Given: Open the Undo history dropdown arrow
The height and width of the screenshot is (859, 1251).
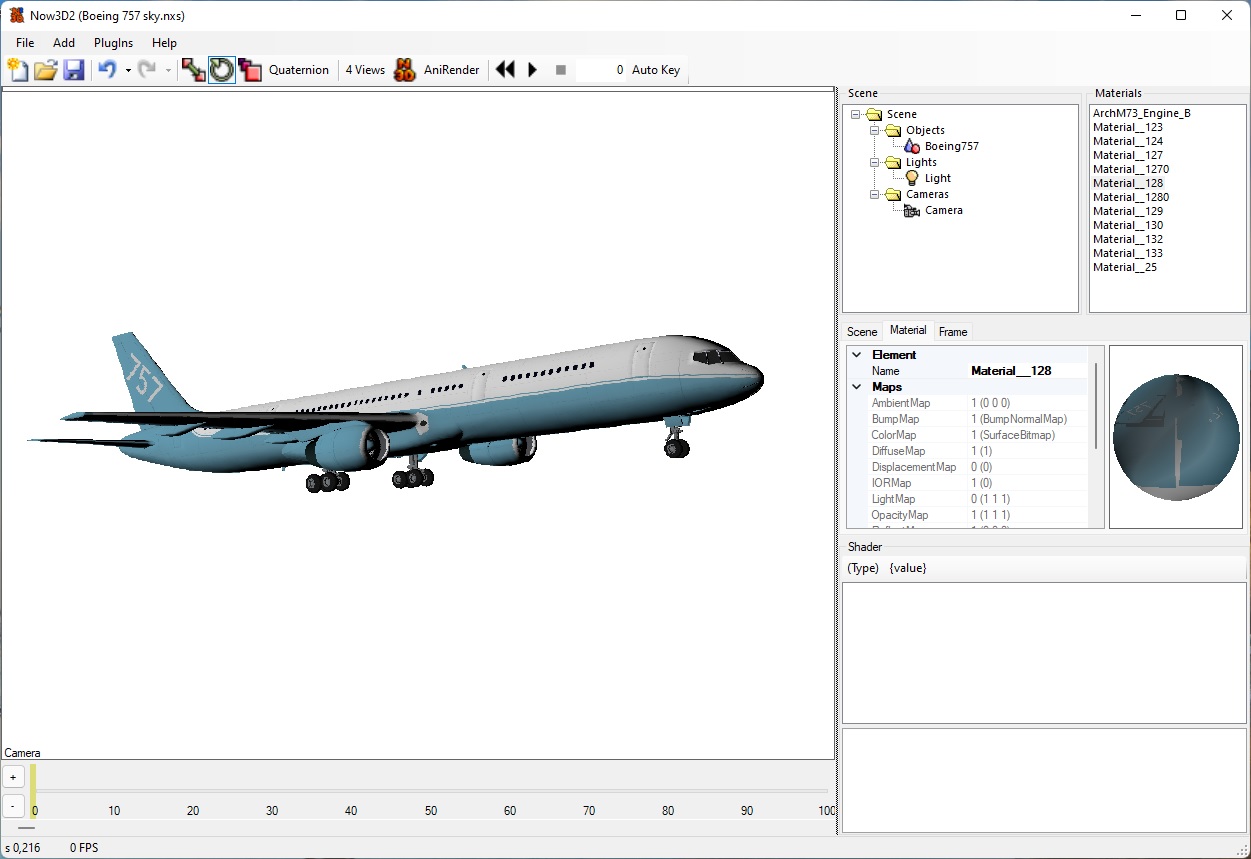Looking at the screenshot, I should point(128,70).
